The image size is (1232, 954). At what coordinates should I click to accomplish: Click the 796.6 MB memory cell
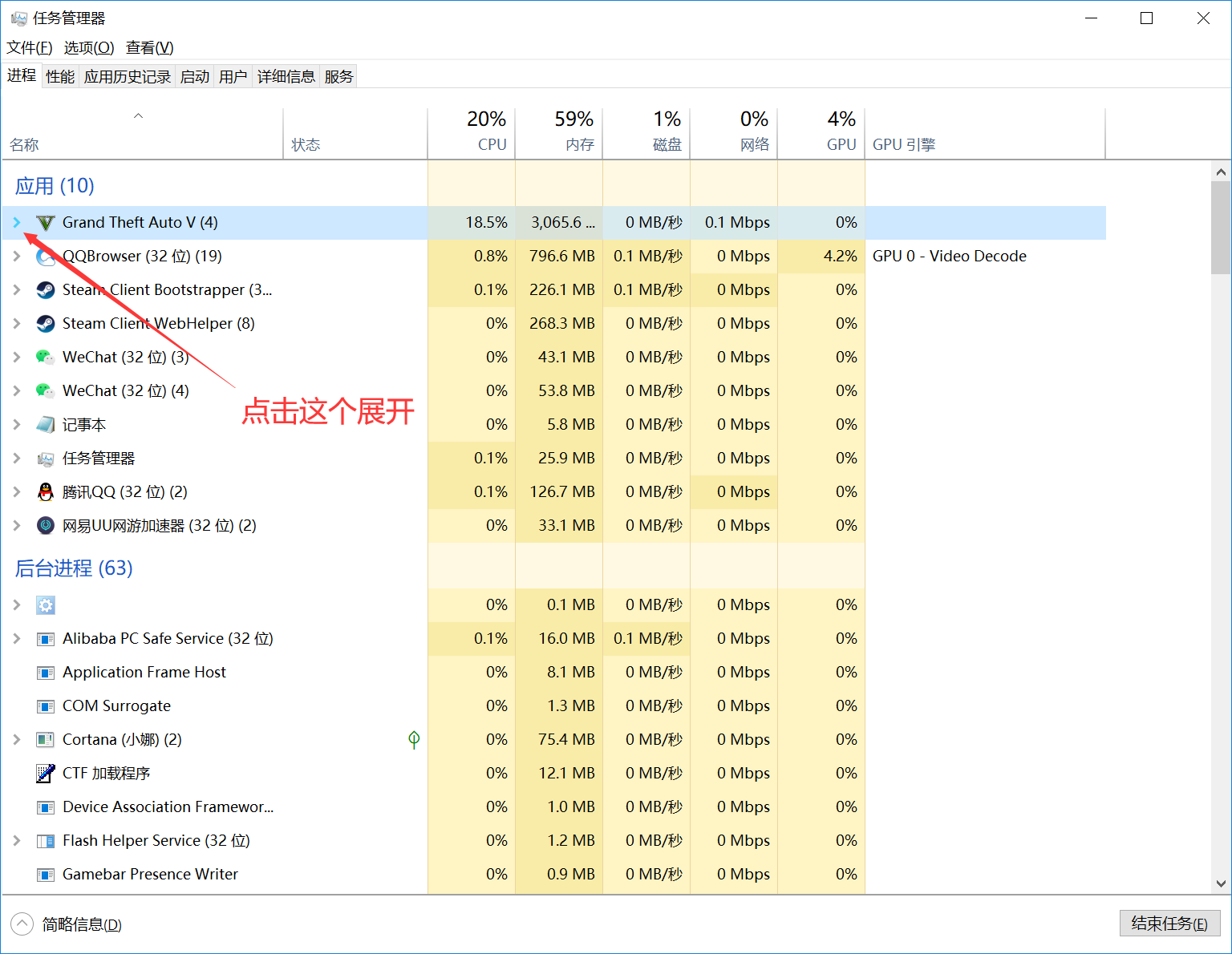pos(559,257)
